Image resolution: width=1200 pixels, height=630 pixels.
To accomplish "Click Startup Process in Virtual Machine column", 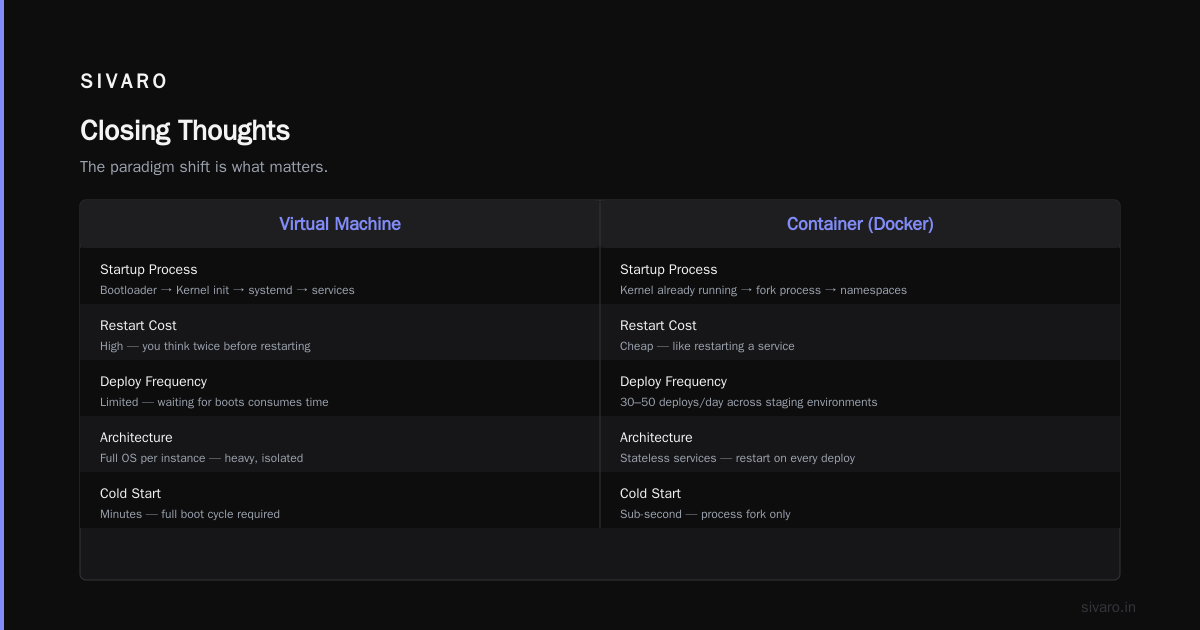I will [149, 269].
